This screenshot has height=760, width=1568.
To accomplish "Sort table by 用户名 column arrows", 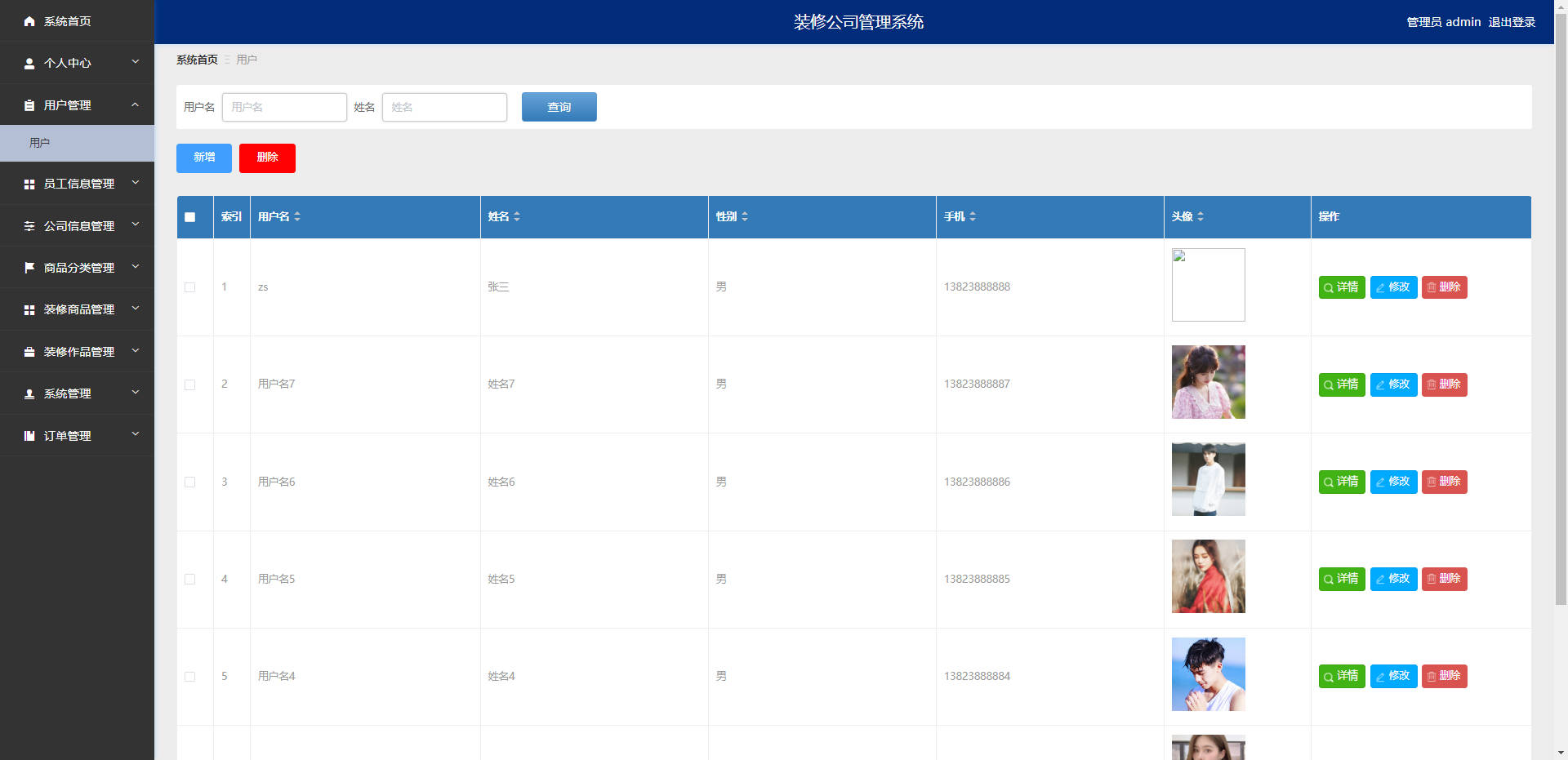I will click(297, 216).
